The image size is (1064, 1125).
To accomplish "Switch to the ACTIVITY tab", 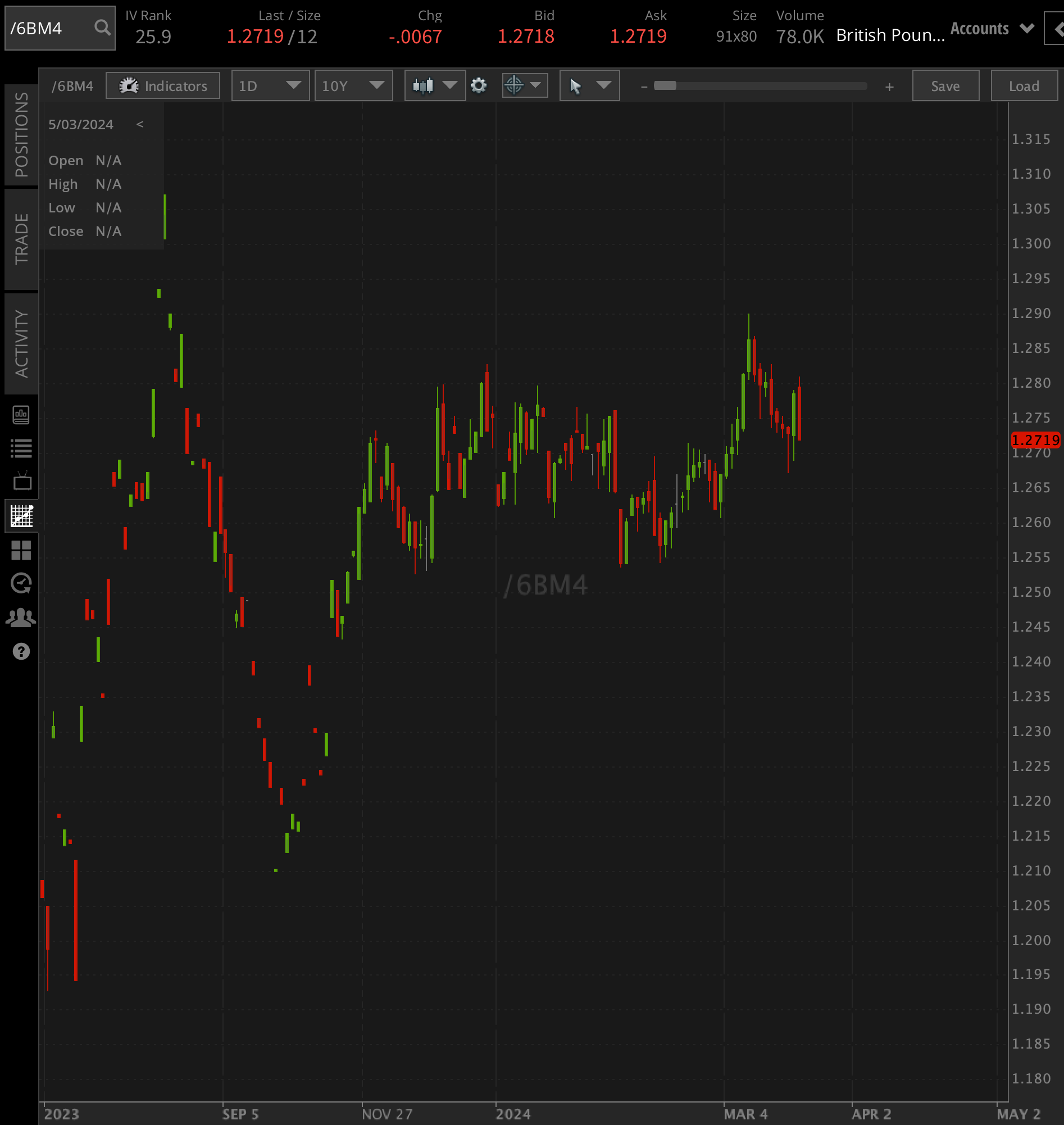I will tap(21, 344).
